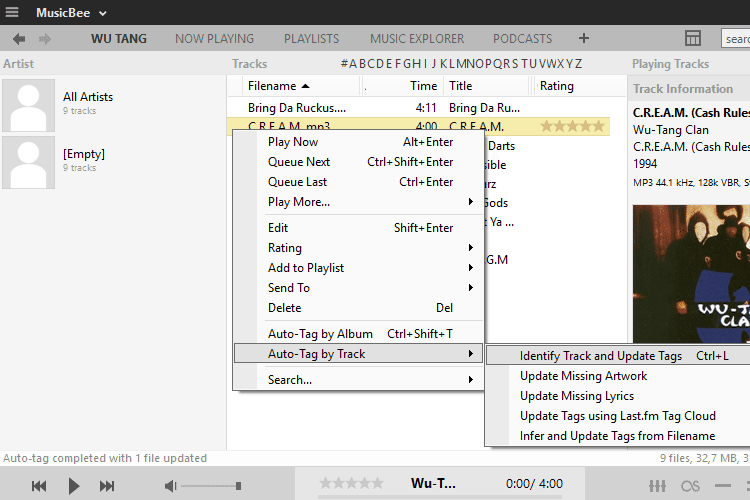
Task: Click the Playing Tracks panel header
Action: pos(670,64)
